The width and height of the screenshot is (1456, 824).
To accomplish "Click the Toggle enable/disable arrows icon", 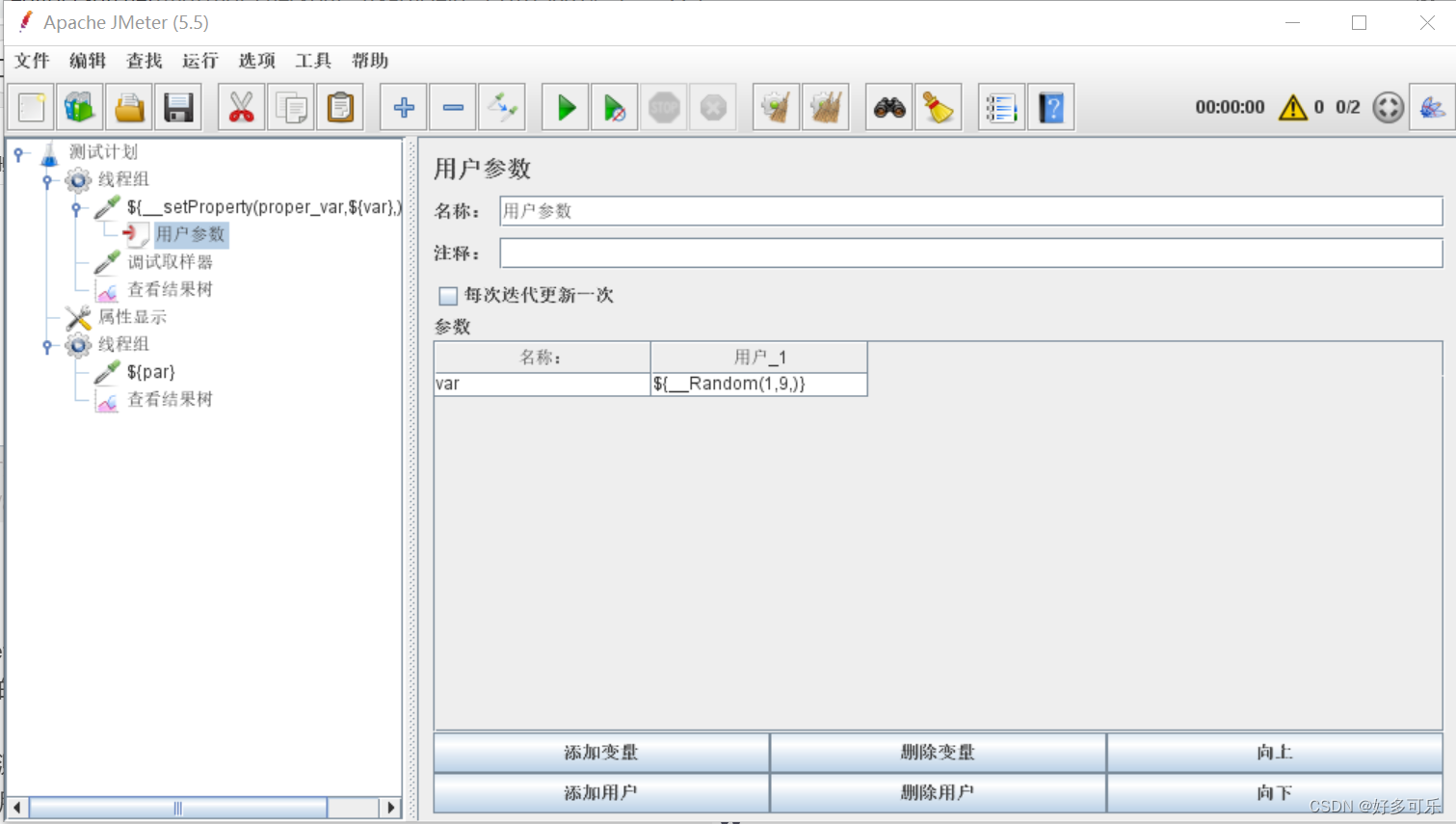I will click(x=502, y=107).
